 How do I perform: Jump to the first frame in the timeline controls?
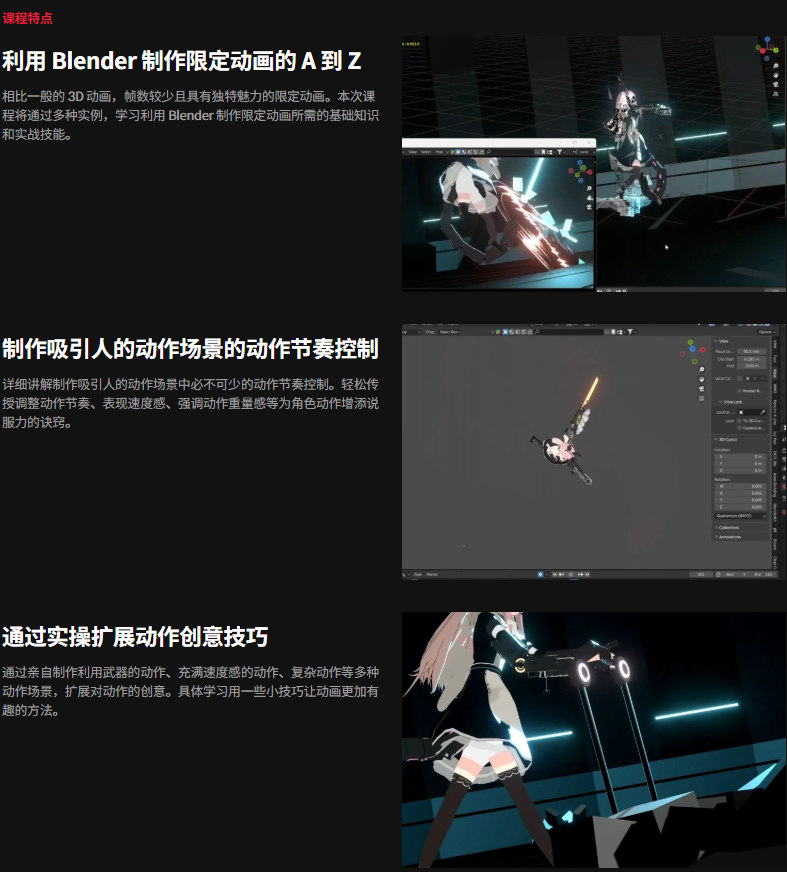[555, 574]
